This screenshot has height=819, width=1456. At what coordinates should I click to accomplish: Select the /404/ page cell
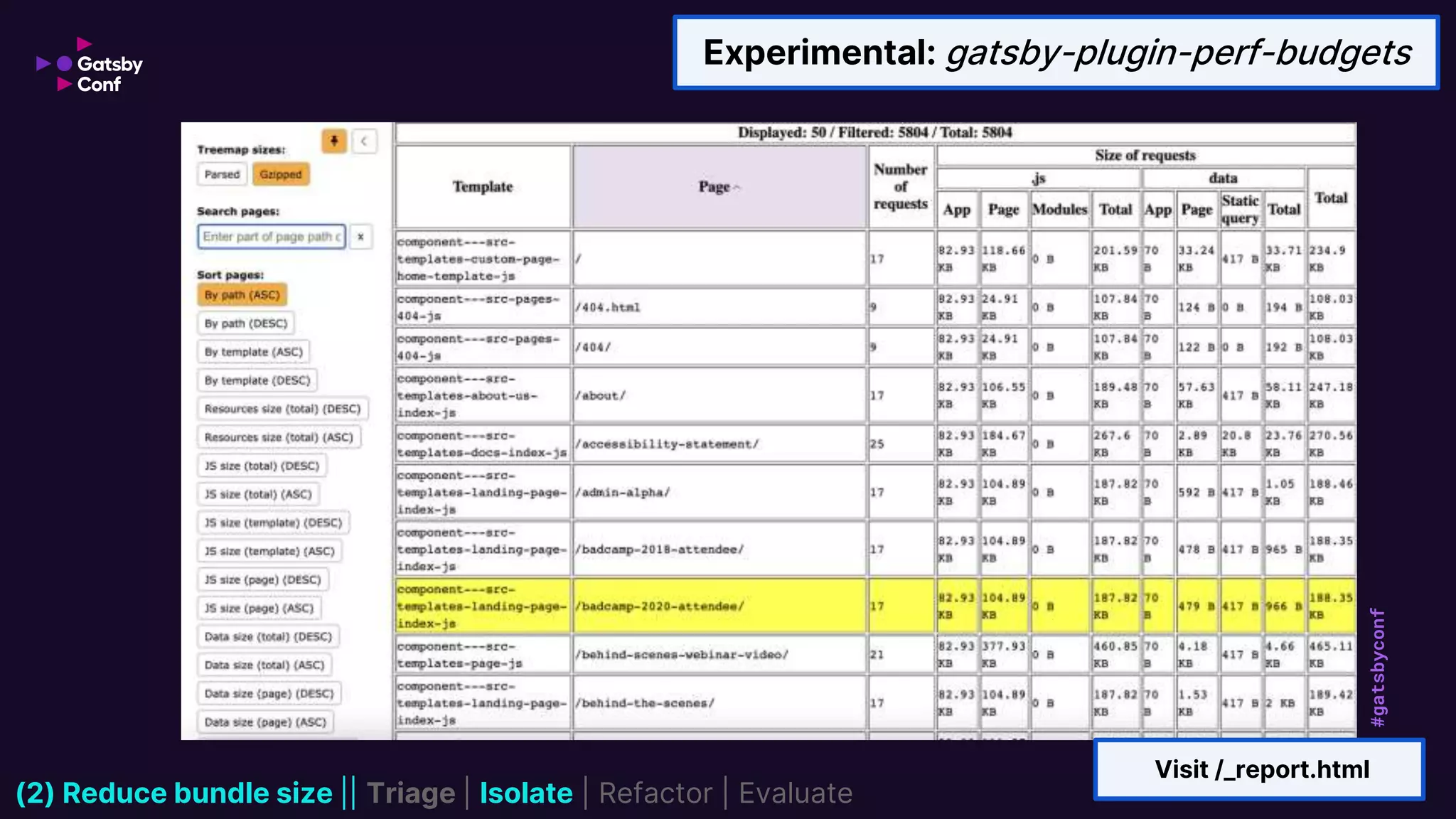point(719,348)
